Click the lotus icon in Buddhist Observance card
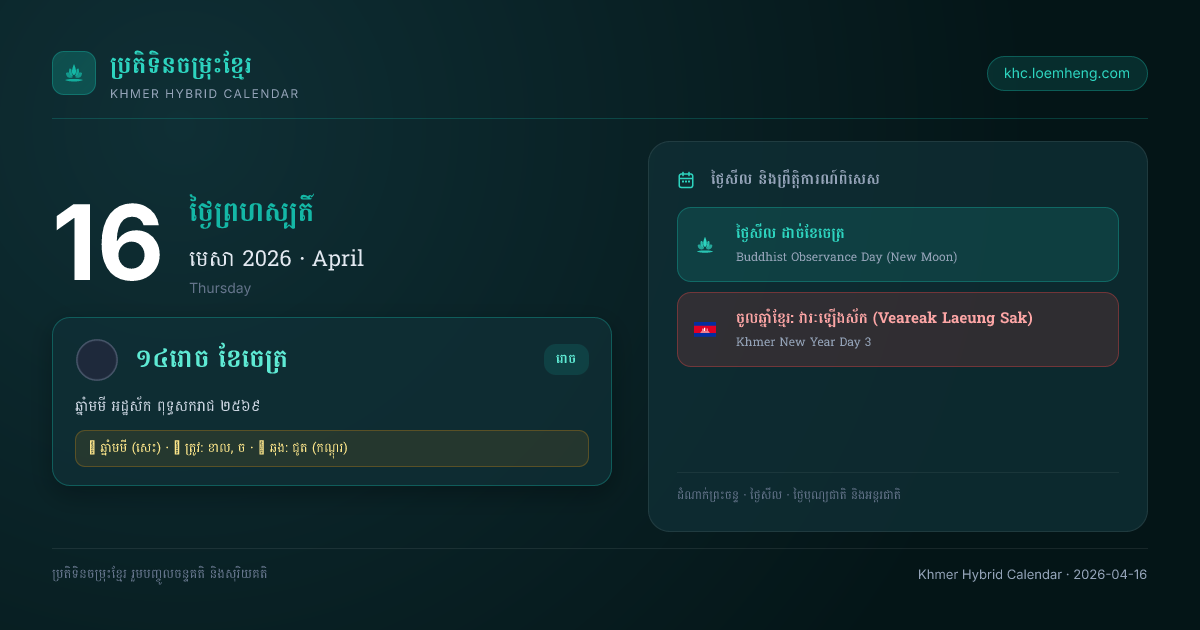 705,245
